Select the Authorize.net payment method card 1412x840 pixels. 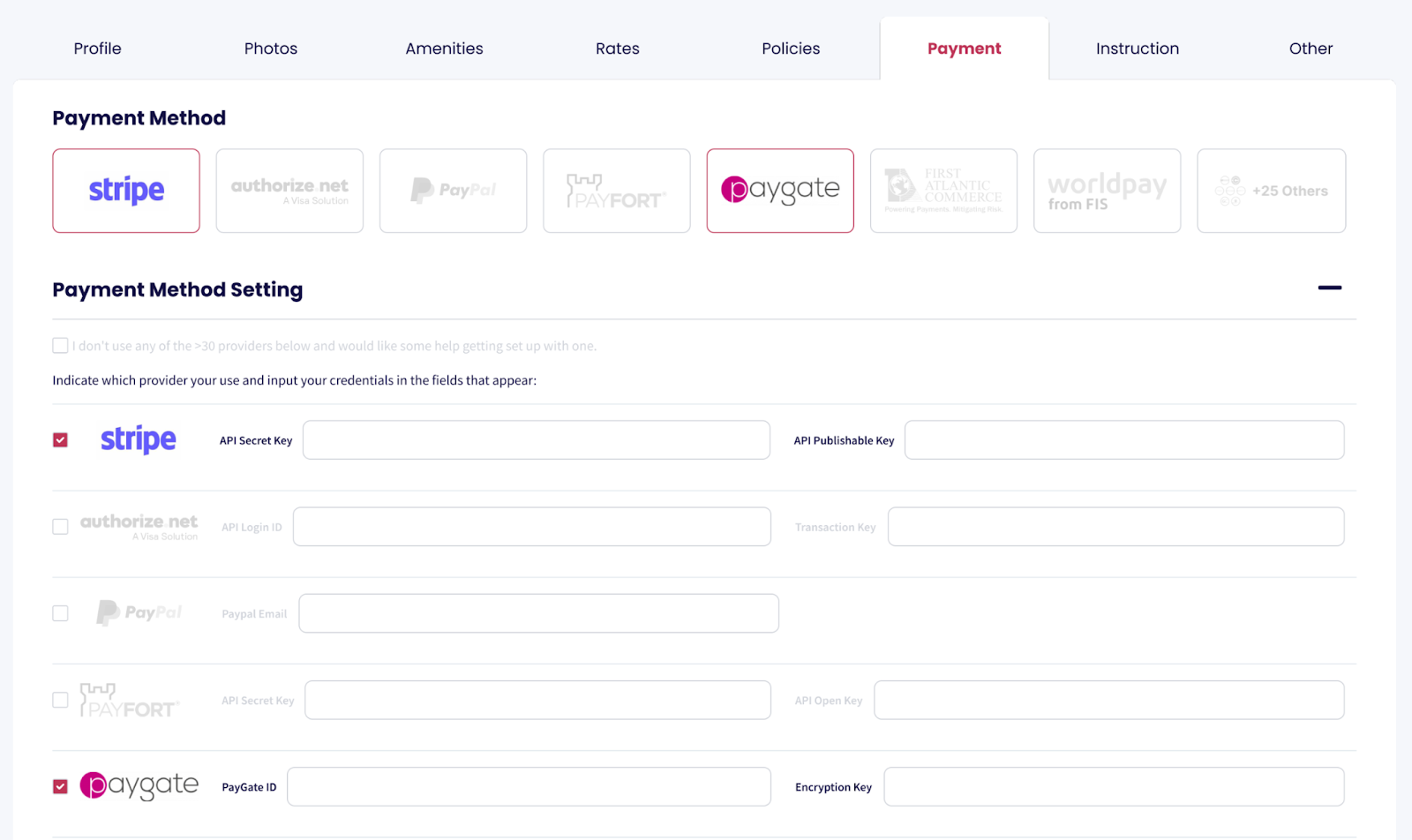pyautogui.click(x=289, y=191)
